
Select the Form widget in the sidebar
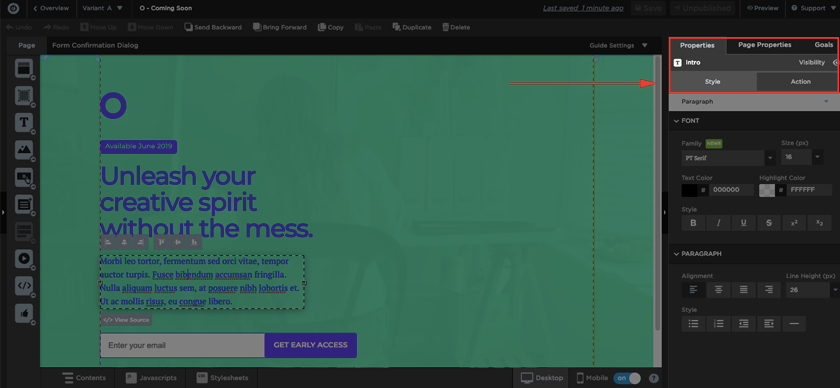[24, 204]
